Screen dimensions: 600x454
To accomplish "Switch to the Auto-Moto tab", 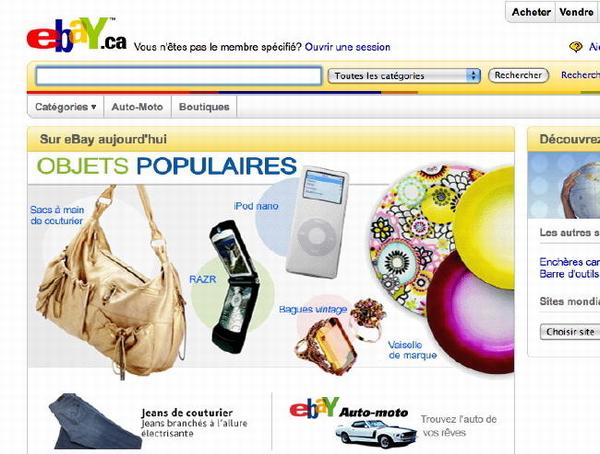I will [x=137, y=107].
